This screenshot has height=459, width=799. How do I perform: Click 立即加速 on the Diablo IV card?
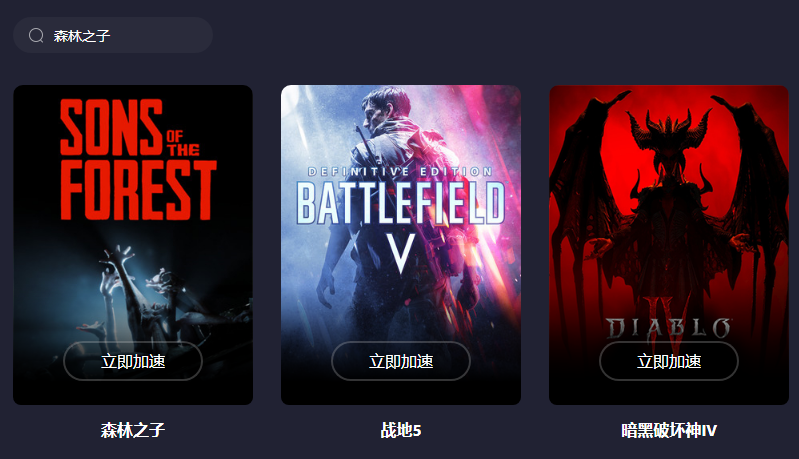[x=669, y=361]
